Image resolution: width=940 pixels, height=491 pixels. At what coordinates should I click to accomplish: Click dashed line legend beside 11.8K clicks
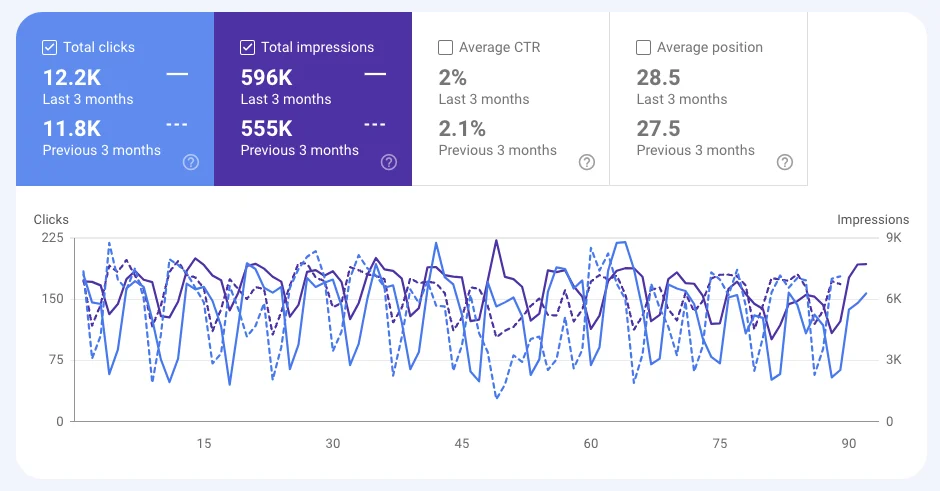177,125
